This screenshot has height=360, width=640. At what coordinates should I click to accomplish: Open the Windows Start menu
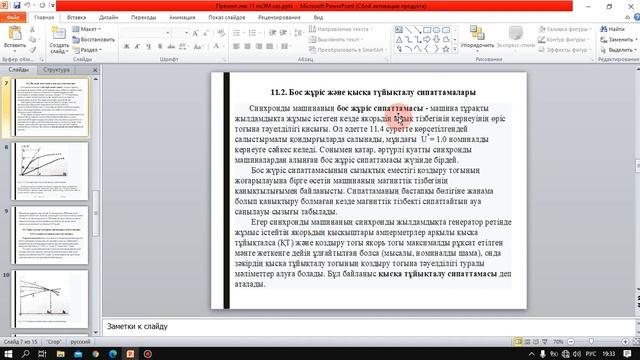click(x=8, y=353)
